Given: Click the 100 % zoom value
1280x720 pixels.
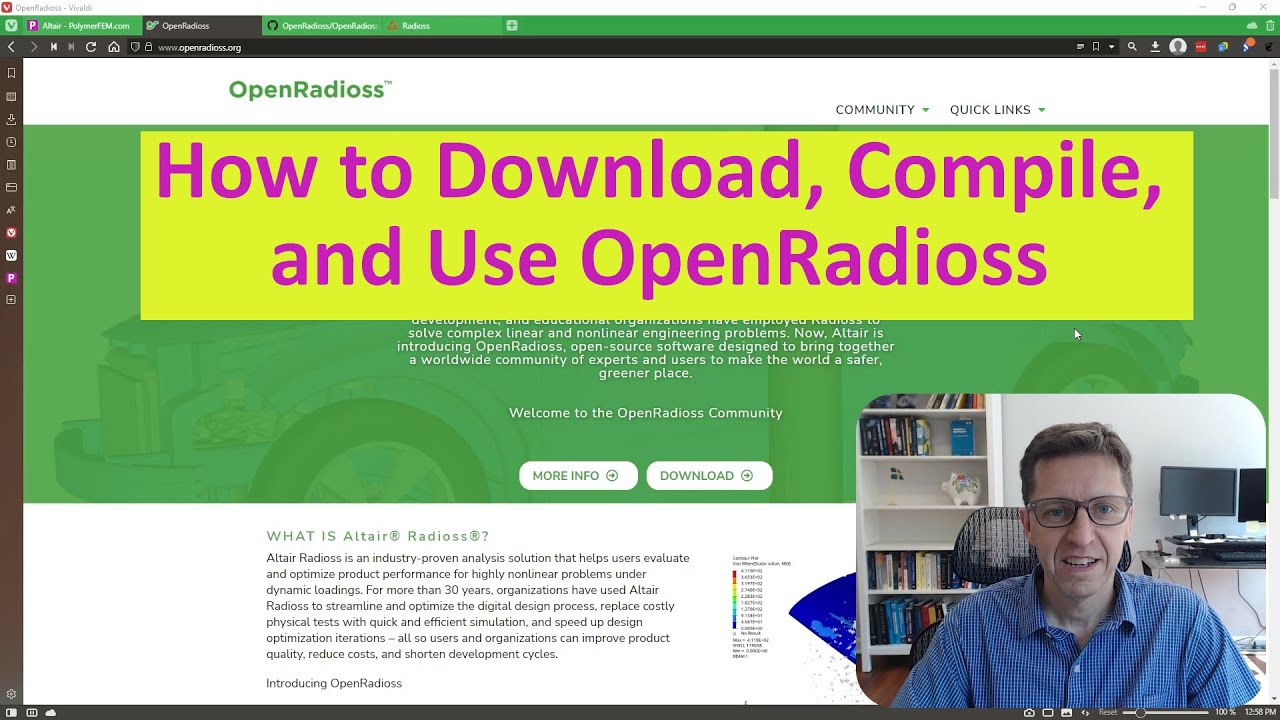Looking at the screenshot, I should pyautogui.click(x=1225, y=712).
